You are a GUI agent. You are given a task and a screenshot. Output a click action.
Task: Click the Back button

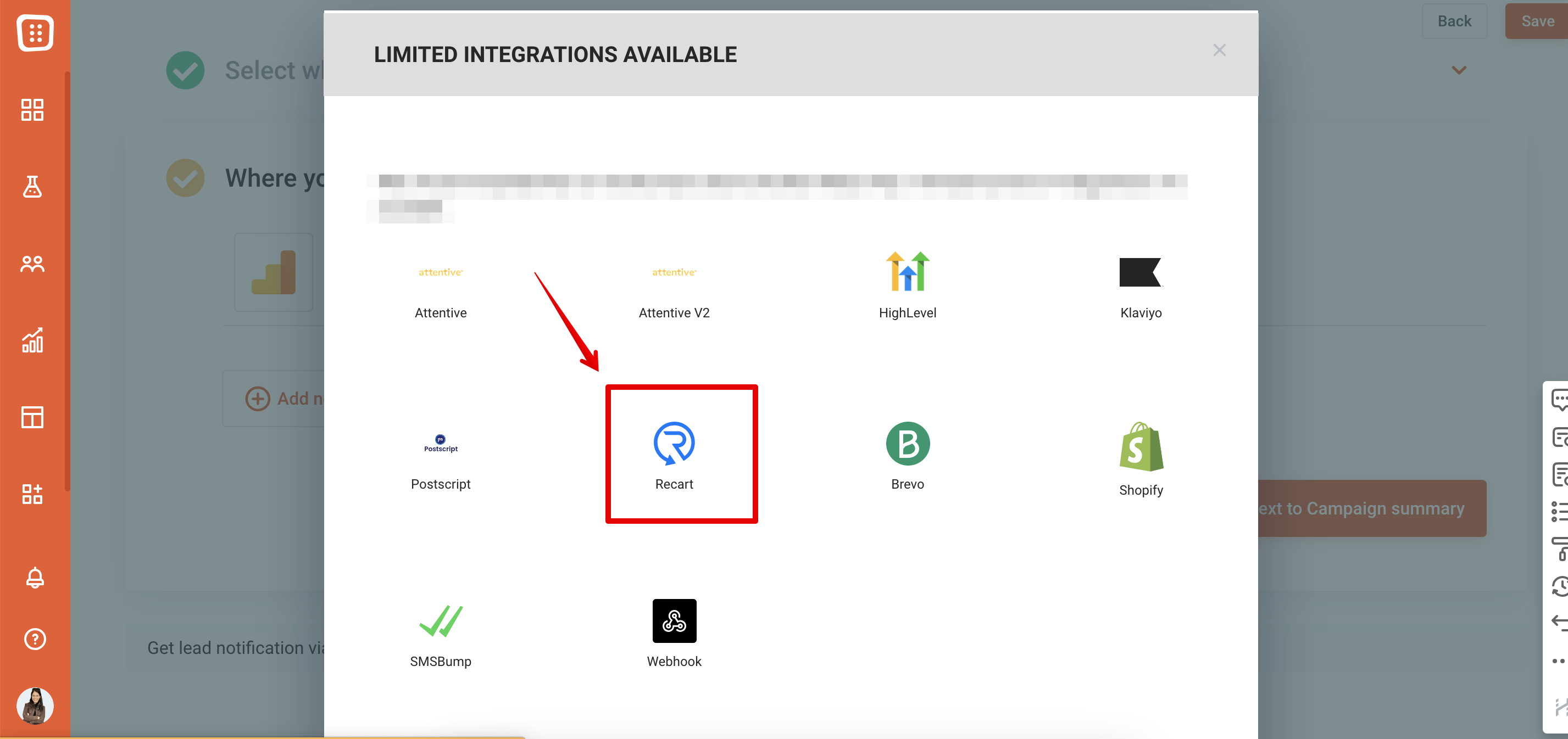coord(1454,21)
